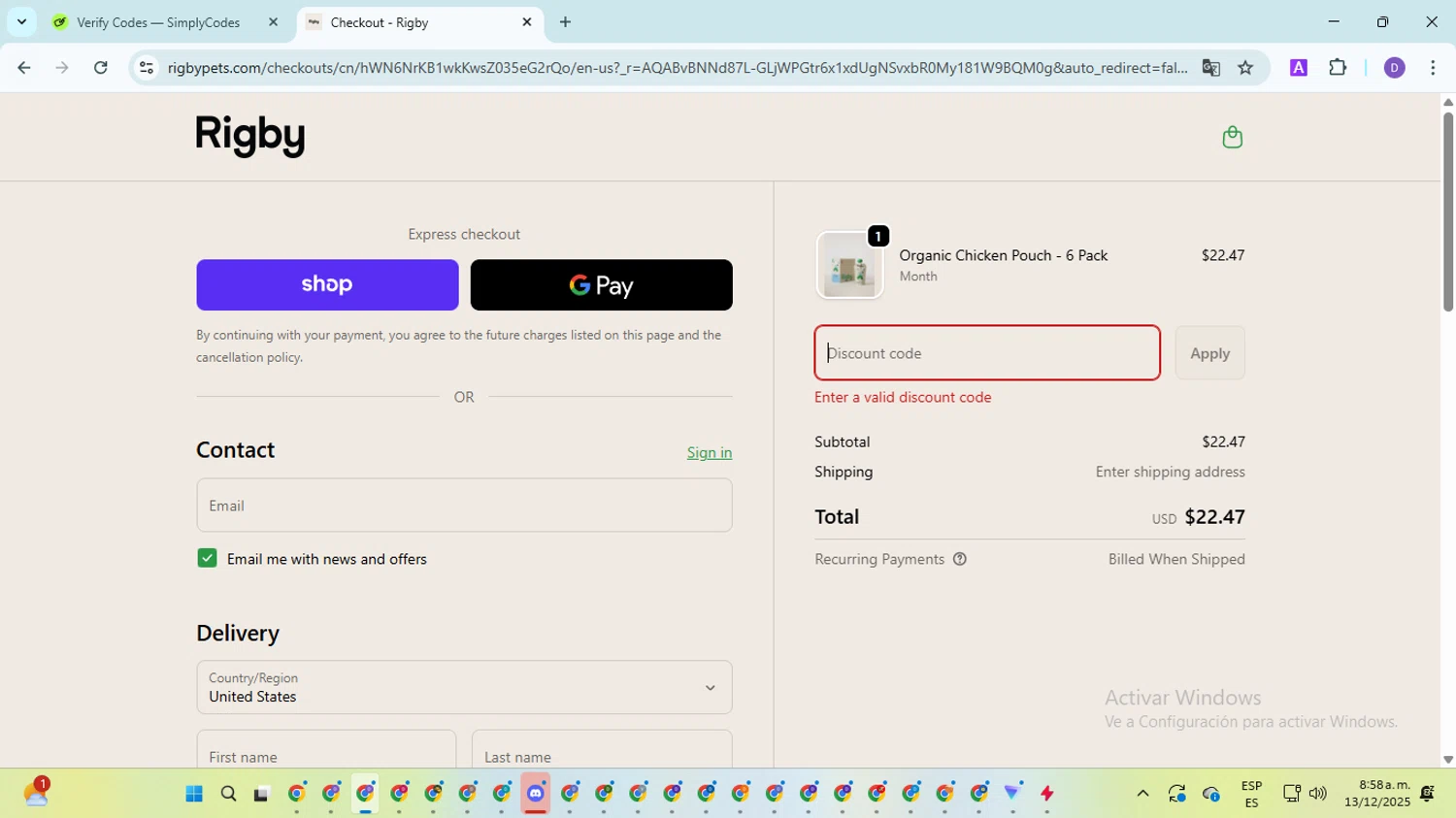
Task: Click the Email input field
Action: coord(464,505)
